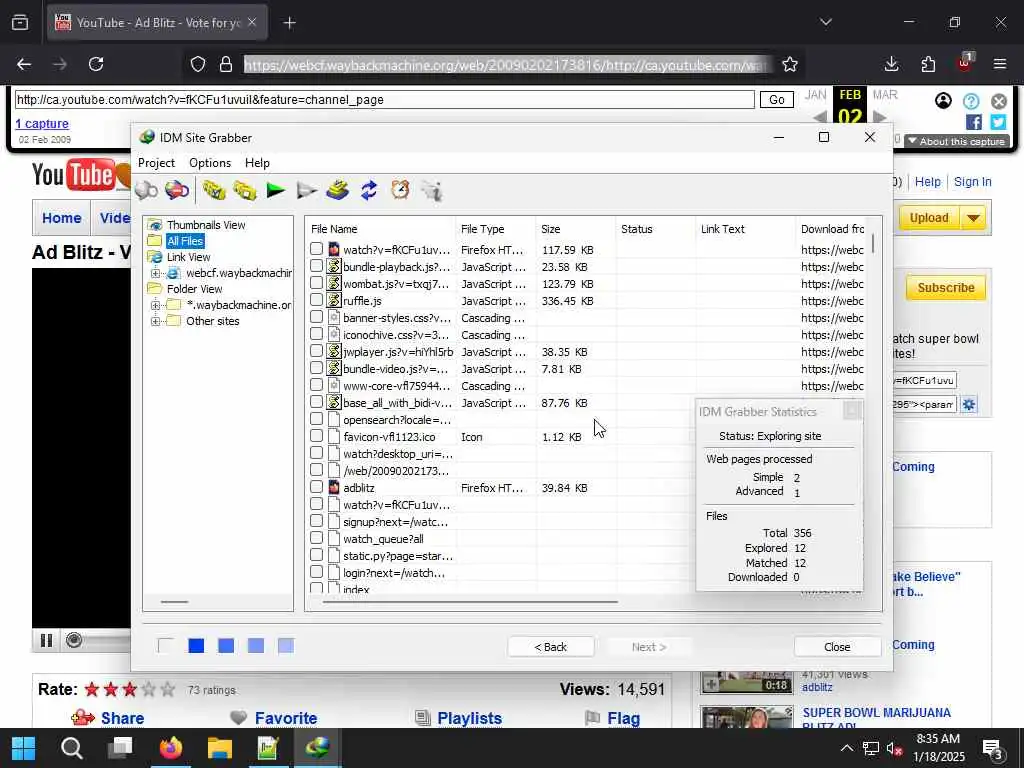Click the Back button in the grabber wizard
This screenshot has width=1024, height=768.
(551, 647)
